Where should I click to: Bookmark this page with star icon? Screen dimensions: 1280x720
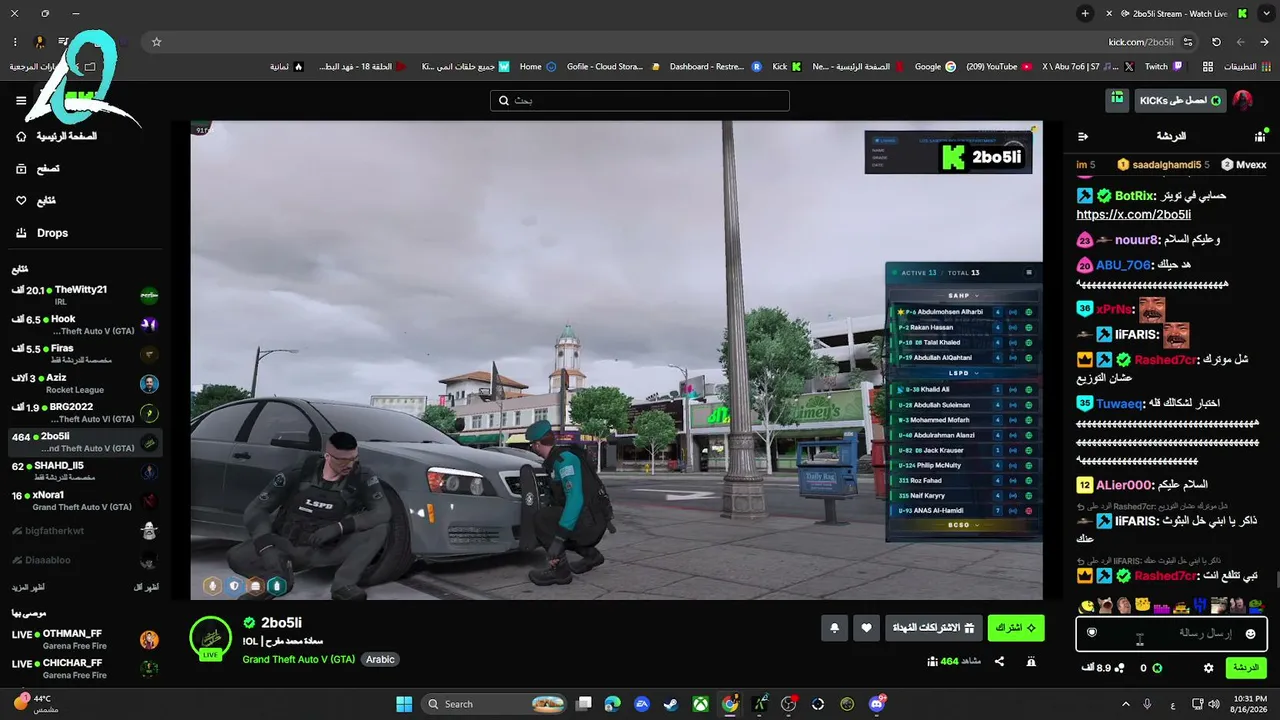coord(156,42)
